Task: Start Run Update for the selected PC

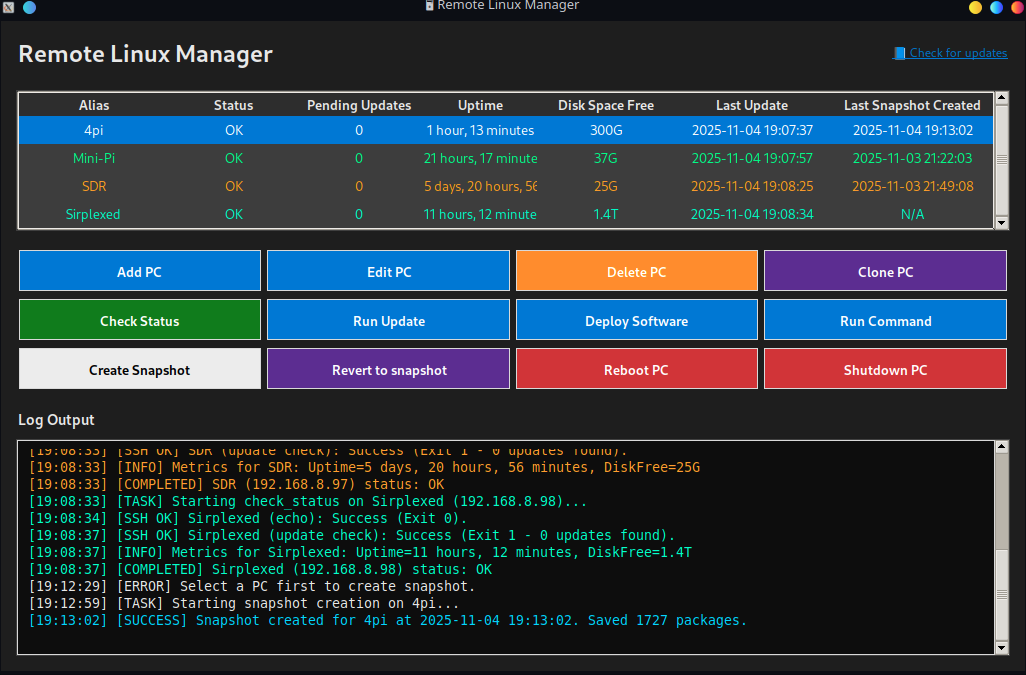Action: click(x=388, y=321)
